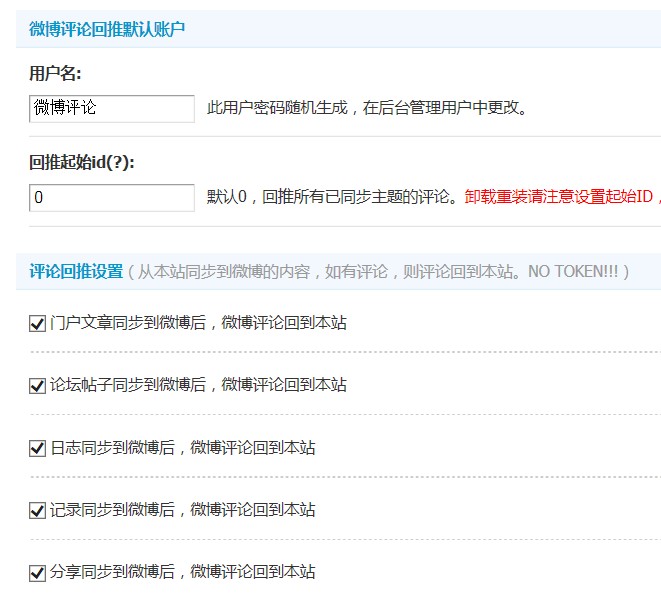Click the 此用户密码随机生成 hint text
The width and height of the screenshot is (661, 599).
point(366,108)
